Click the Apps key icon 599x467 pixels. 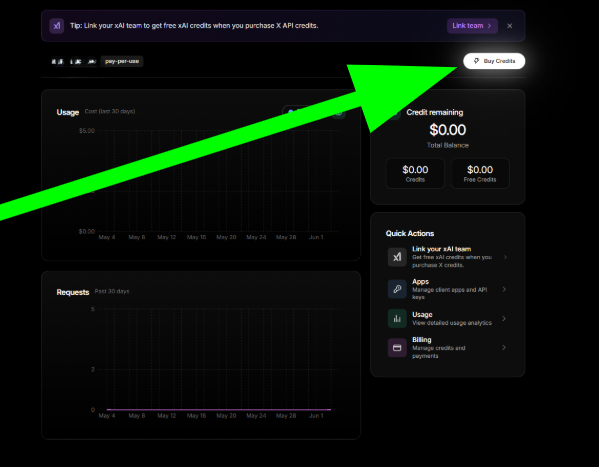pyautogui.click(x=397, y=289)
